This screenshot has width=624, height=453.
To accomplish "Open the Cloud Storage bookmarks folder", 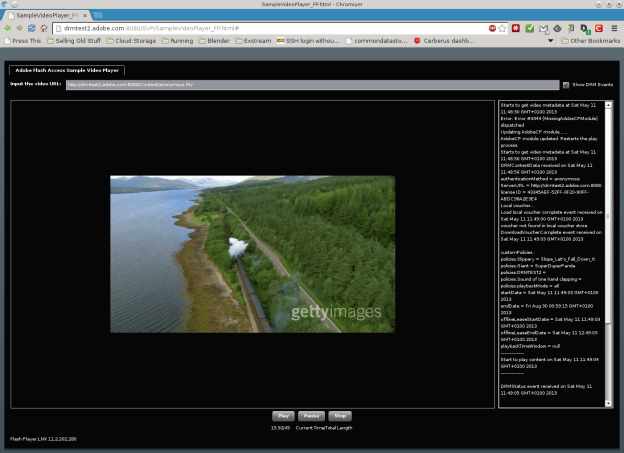I will (131, 41).
